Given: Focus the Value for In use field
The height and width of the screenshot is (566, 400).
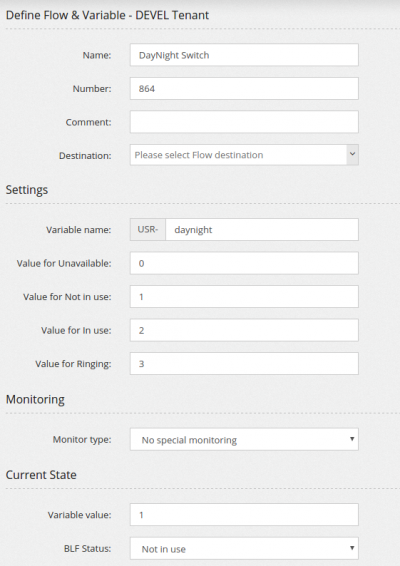Looking at the screenshot, I should tap(244, 330).
